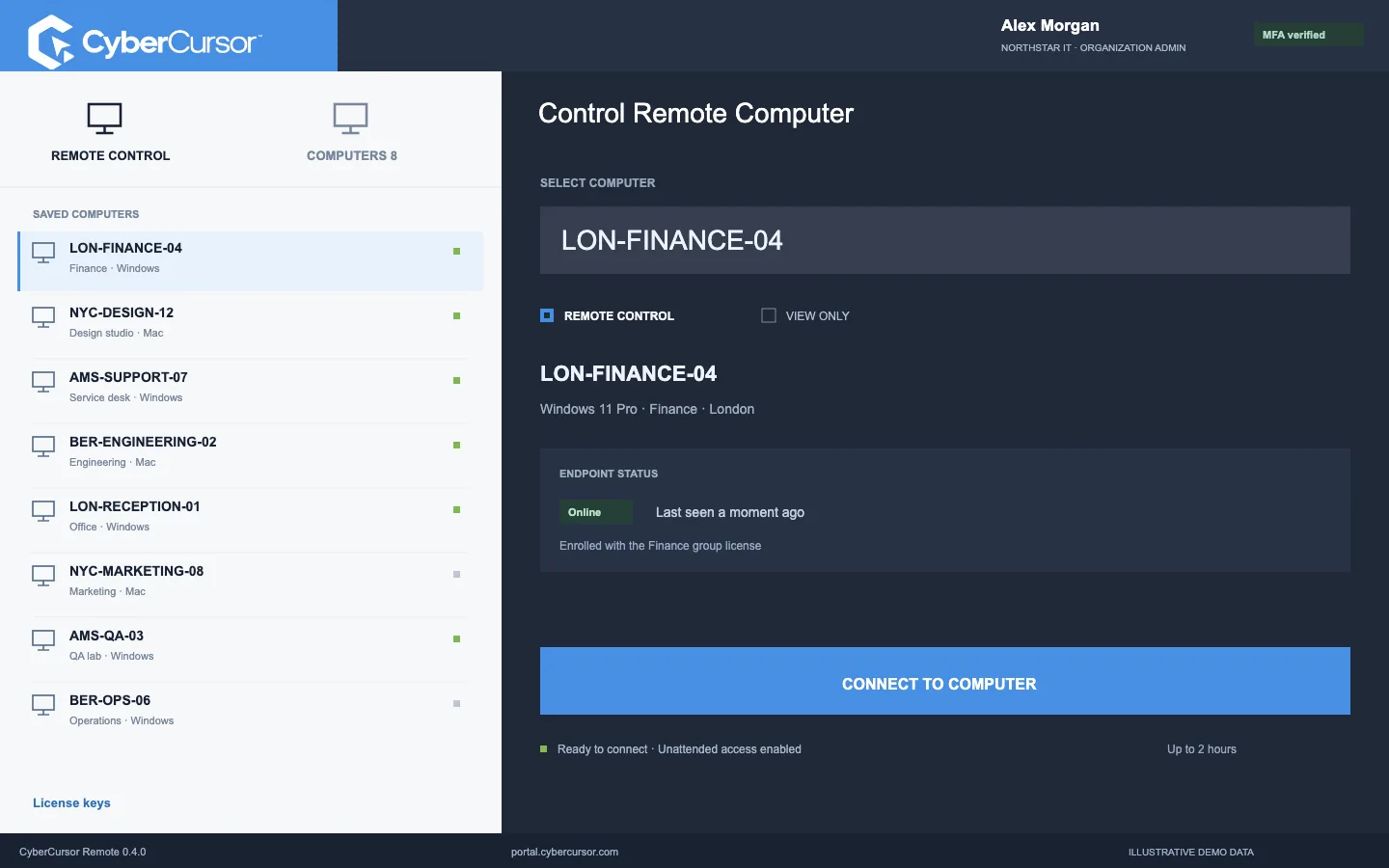Click the Online endpoint status badge
The height and width of the screenshot is (868, 1389).
(596, 512)
